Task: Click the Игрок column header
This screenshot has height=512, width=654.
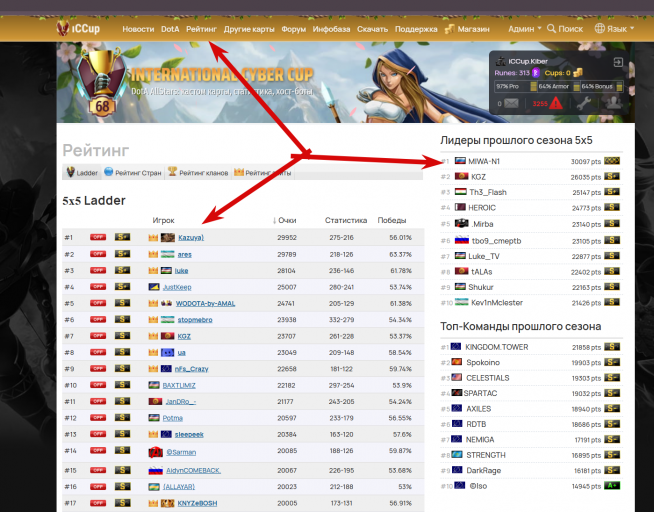Action: 163,220
